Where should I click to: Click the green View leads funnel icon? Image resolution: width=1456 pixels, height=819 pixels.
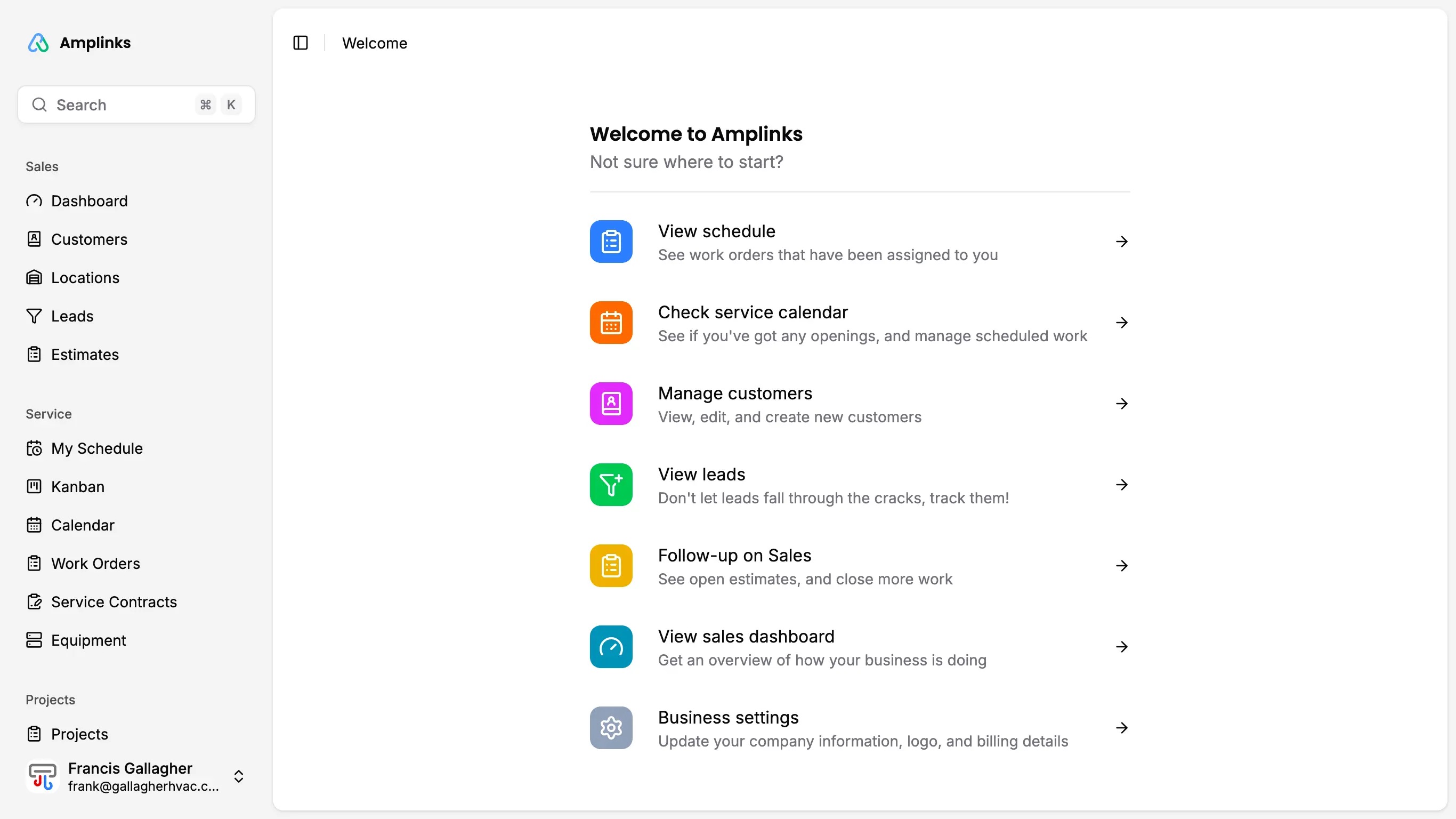[x=610, y=485]
